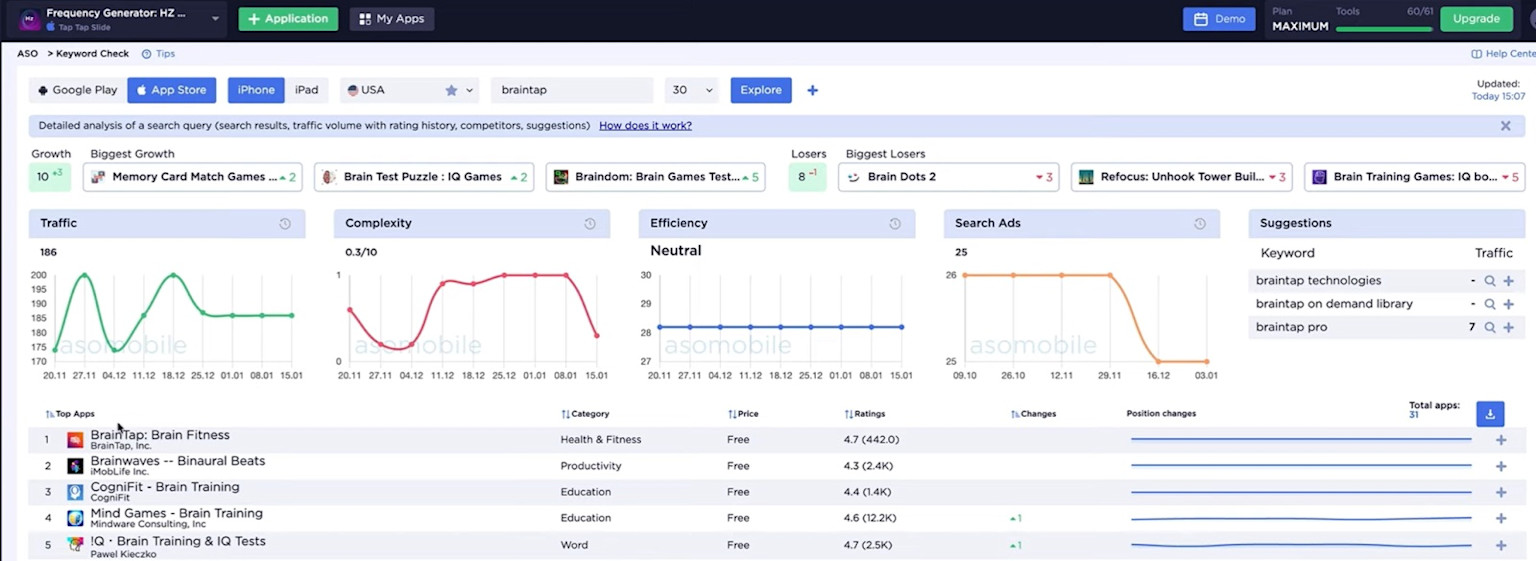
Task: Open the My Apps menu
Action: [x=392, y=19]
